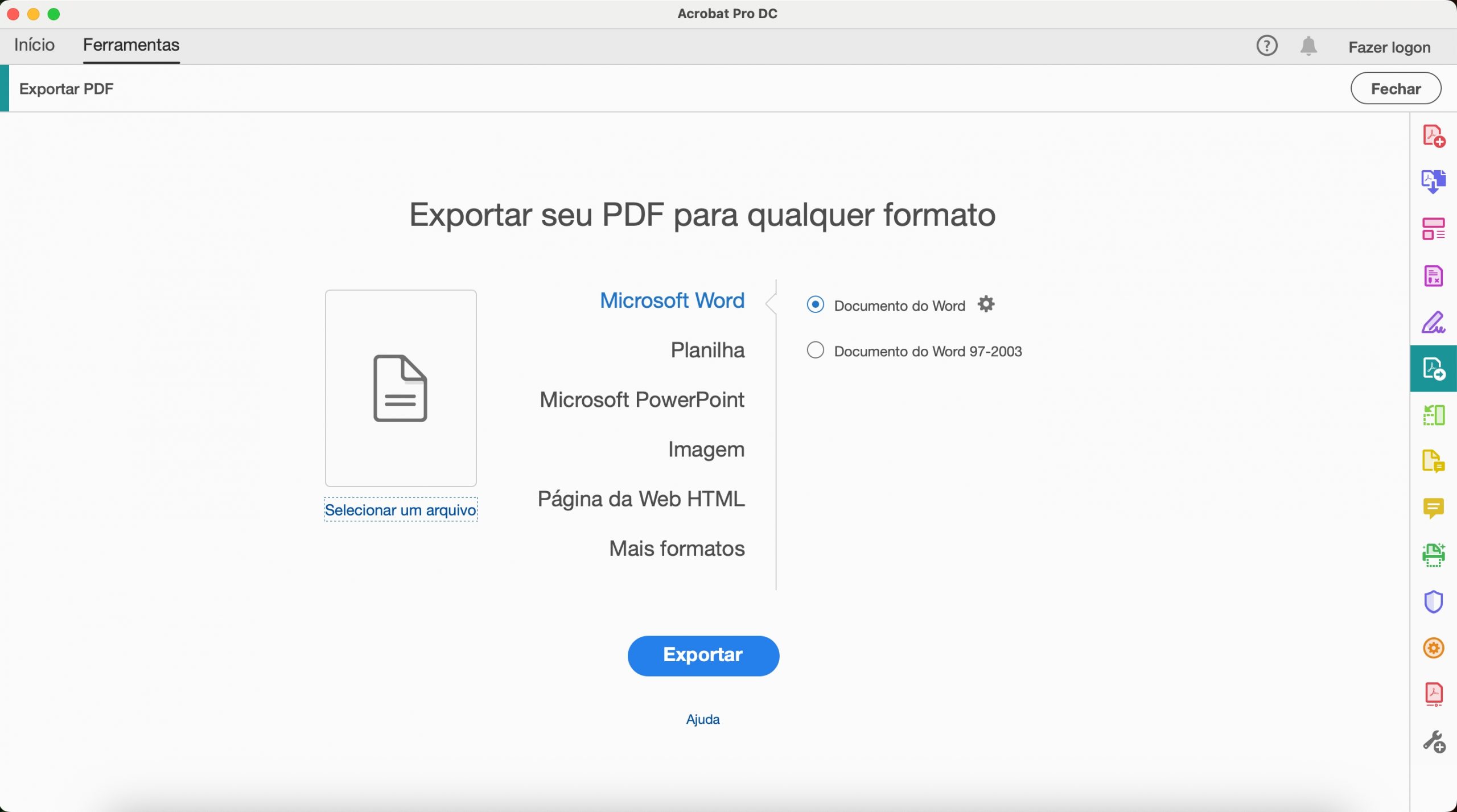This screenshot has width=1457, height=812.
Task: Open the Protect shield icon
Action: [1434, 601]
